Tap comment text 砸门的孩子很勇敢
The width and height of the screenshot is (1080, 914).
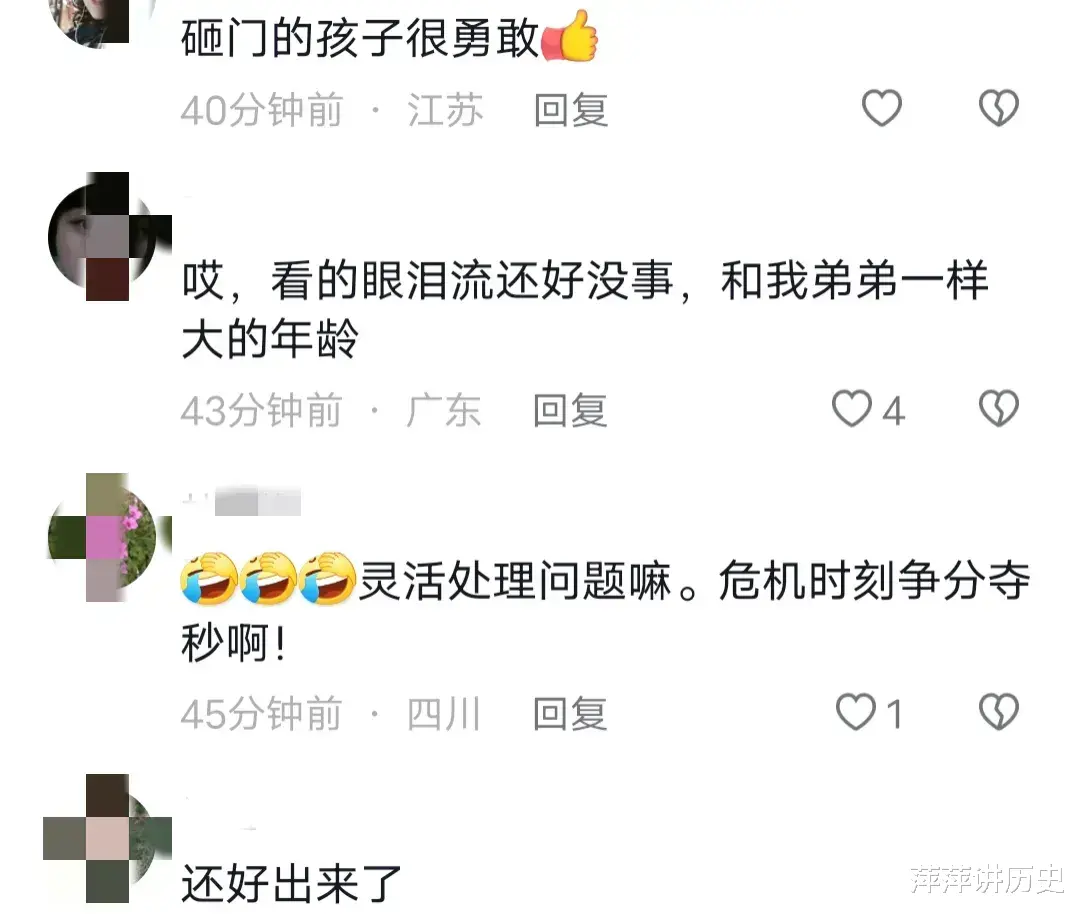pos(360,39)
